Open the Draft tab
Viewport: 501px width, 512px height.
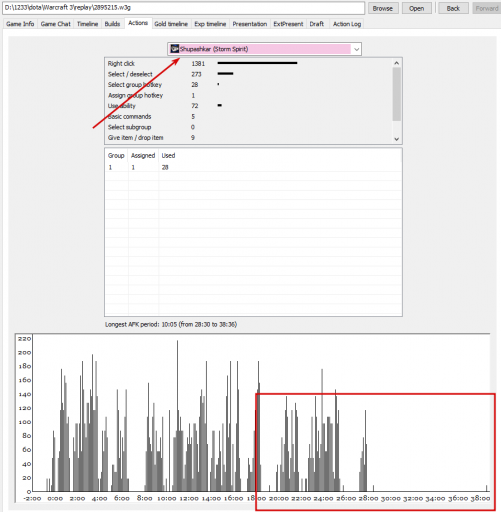pos(316,24)
